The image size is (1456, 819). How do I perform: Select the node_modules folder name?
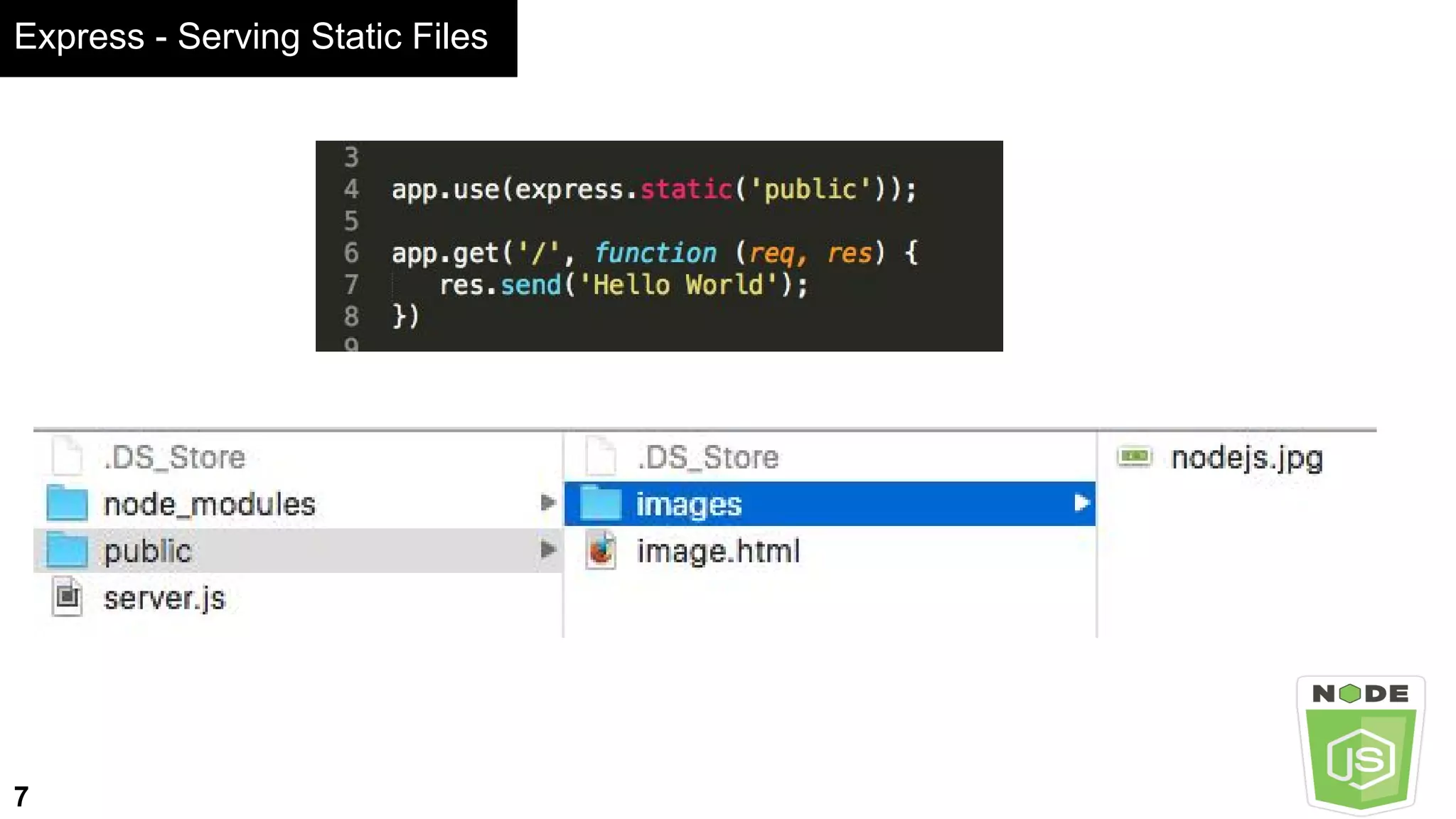click(209, 504)
